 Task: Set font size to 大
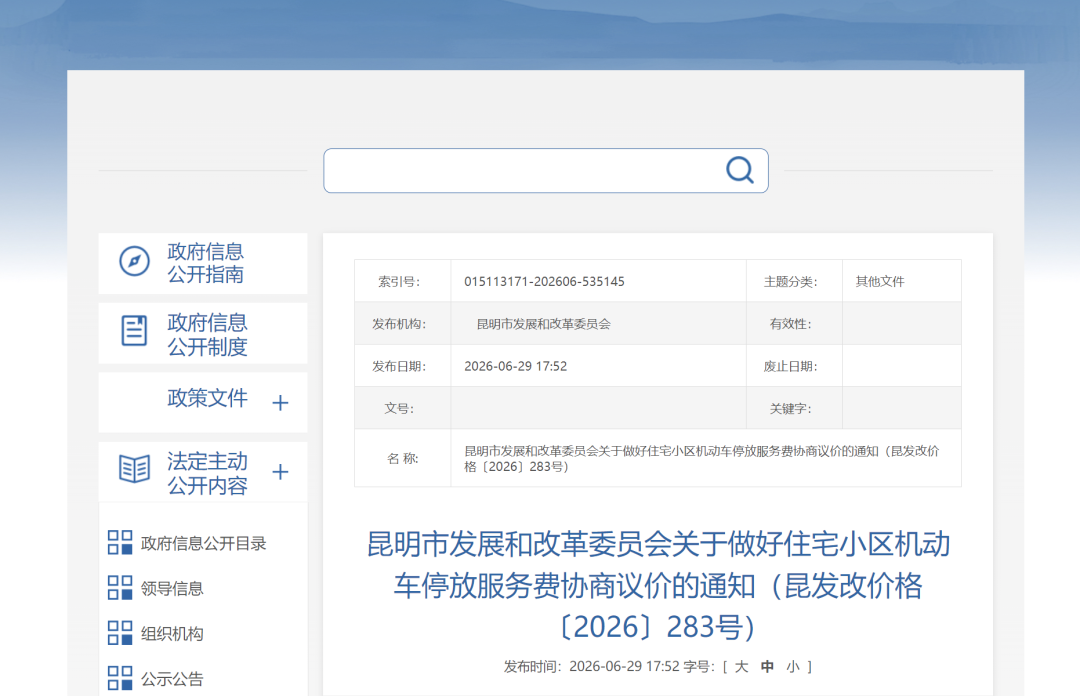741,666
